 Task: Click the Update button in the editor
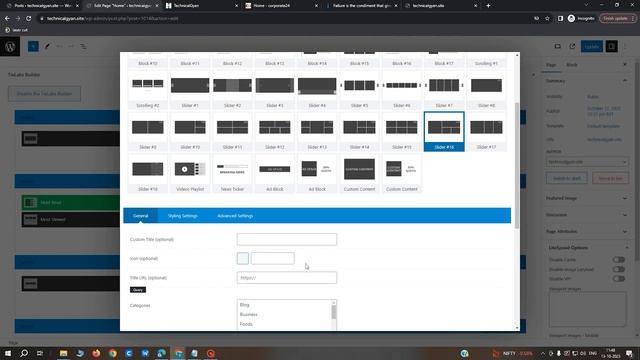592,47
